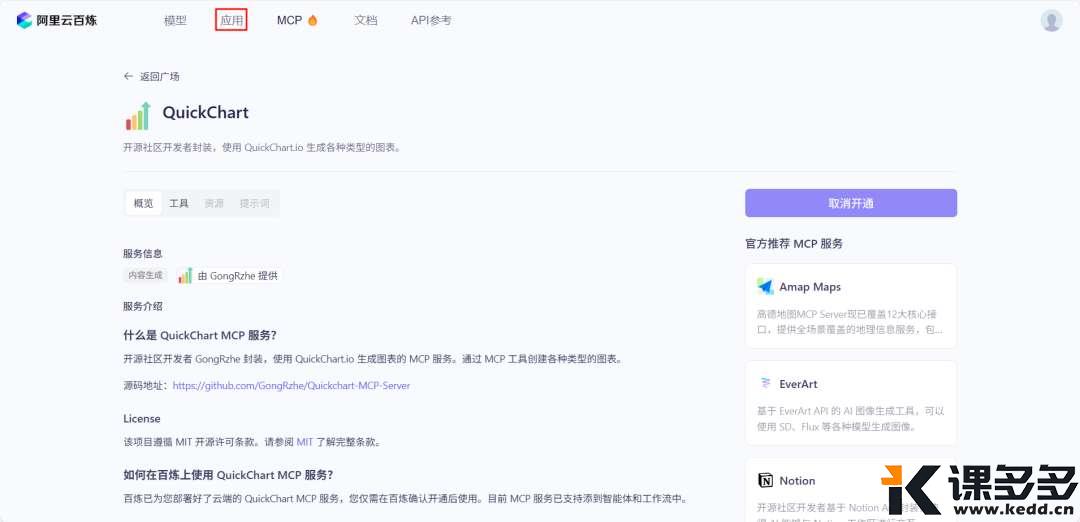Click the flame icon next to MCP
Image resolution: width=1080 pixels, height=522 pixels.
tap(313, 21)
